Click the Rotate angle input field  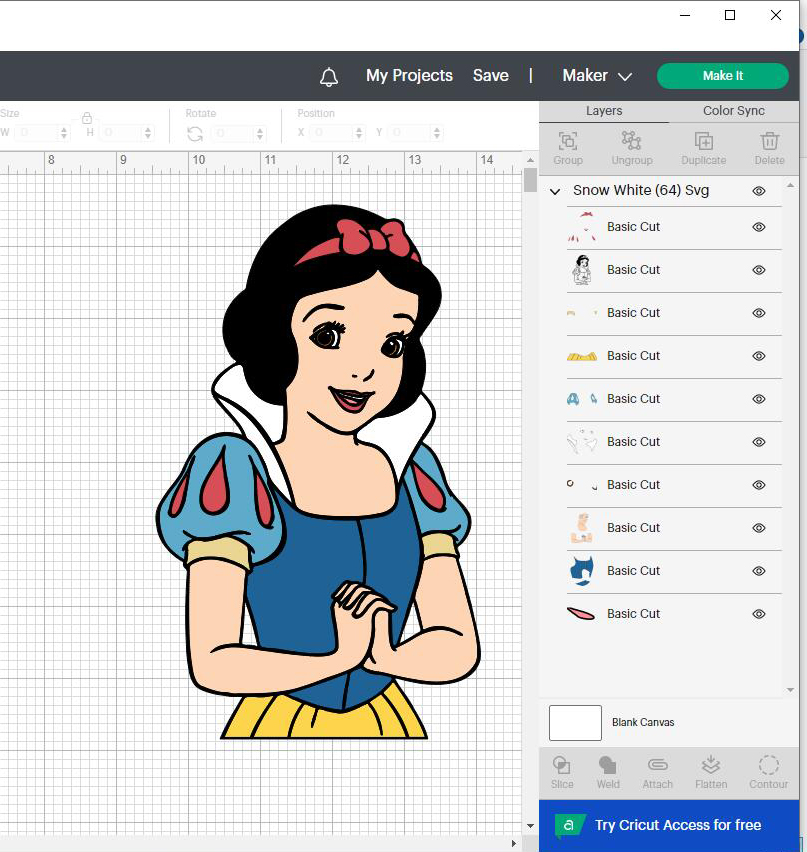pos(234,134)
